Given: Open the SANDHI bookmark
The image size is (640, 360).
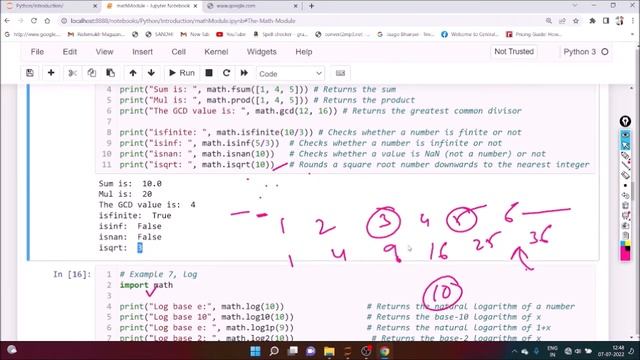Looking at the screenshot, I should click(x=159, y=34).
